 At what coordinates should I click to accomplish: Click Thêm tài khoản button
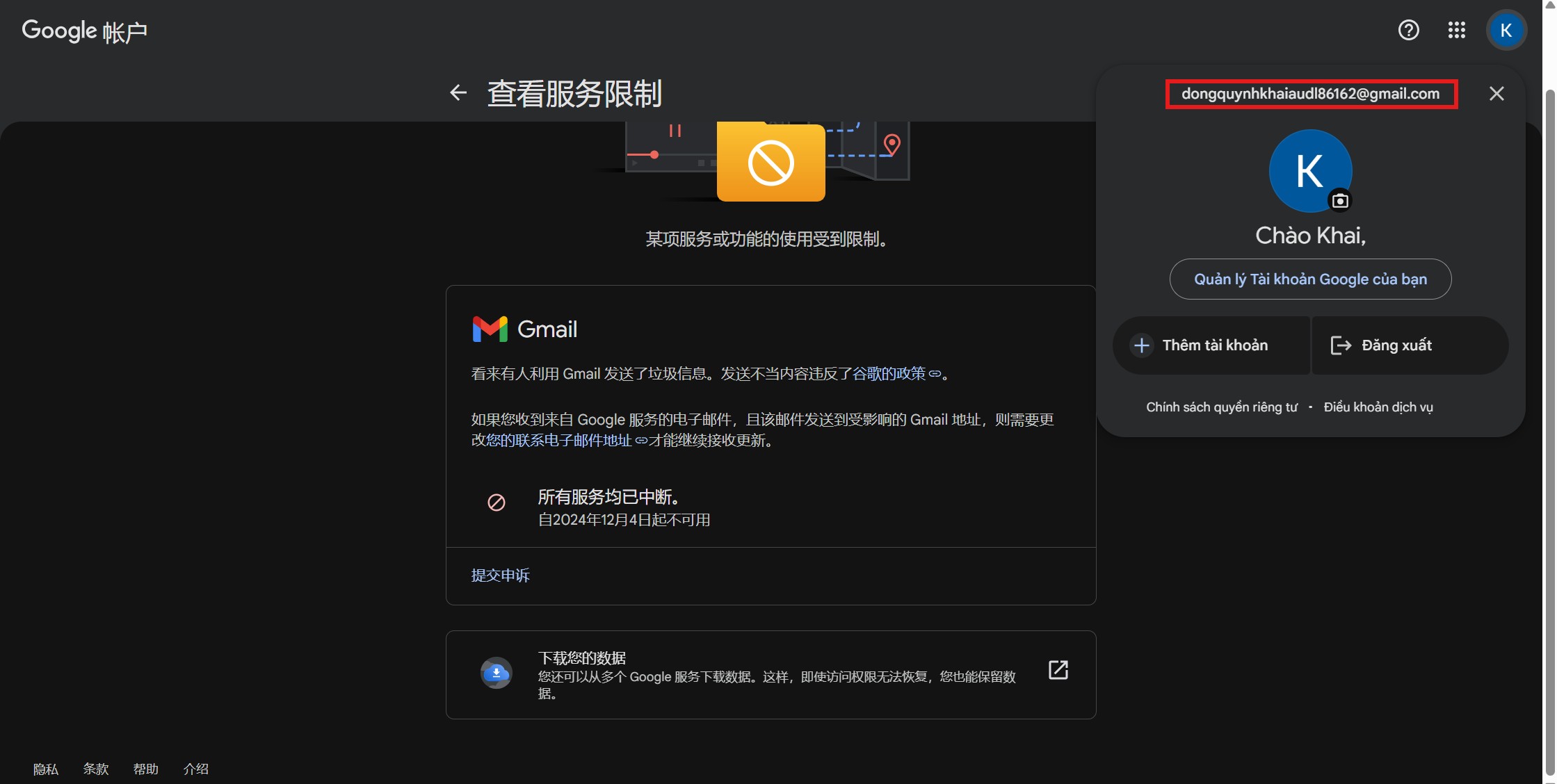point(1211,345)
